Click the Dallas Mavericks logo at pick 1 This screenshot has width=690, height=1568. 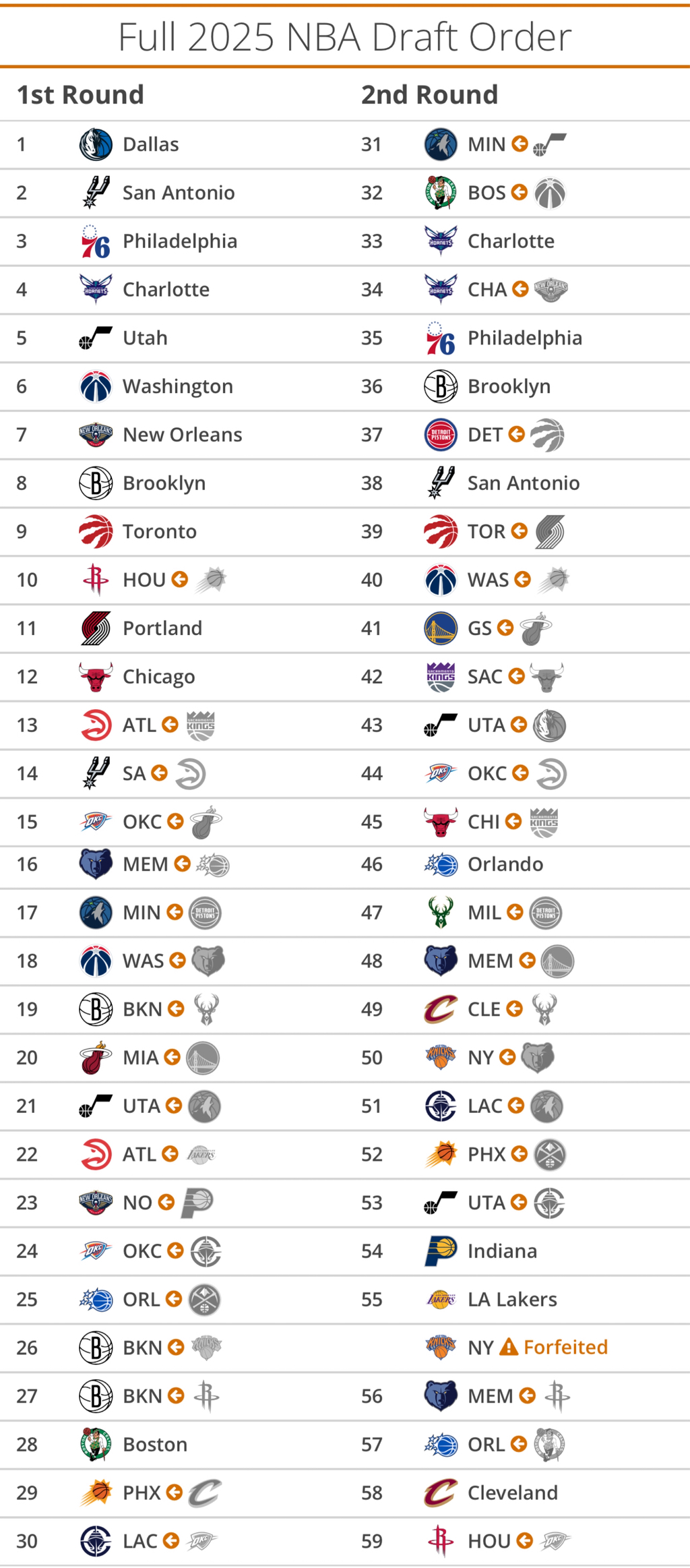(96, 145)
